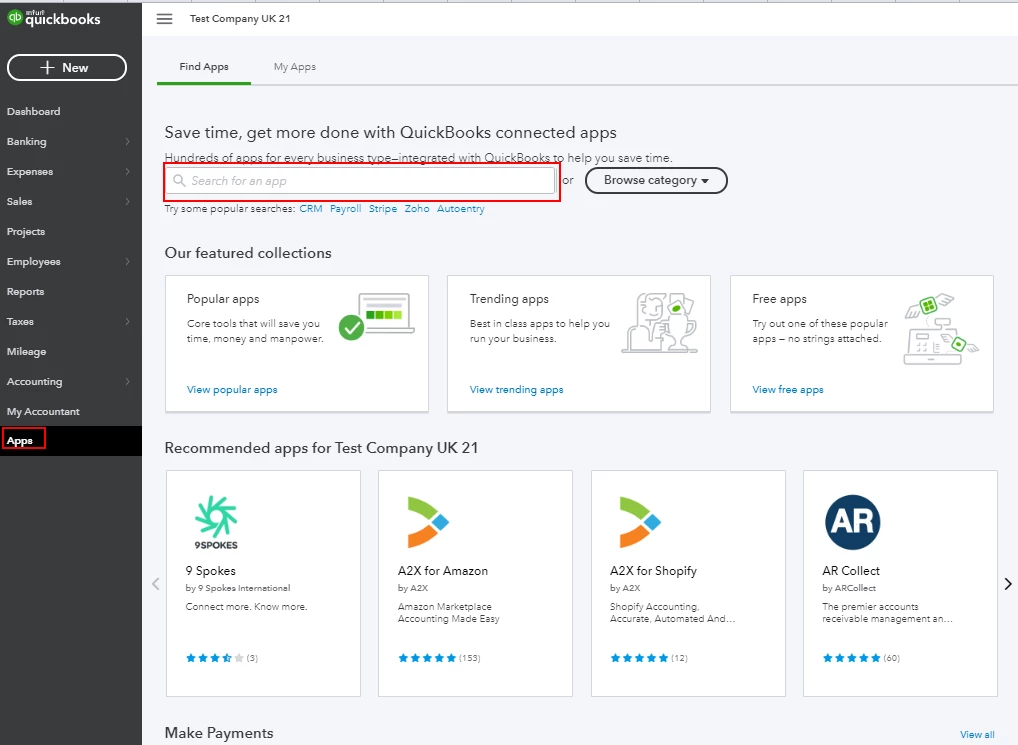Open Dashboard in the sidebar
This screenshot has width=1018, height=745.
pyautogui.click(x=34, y=112)
